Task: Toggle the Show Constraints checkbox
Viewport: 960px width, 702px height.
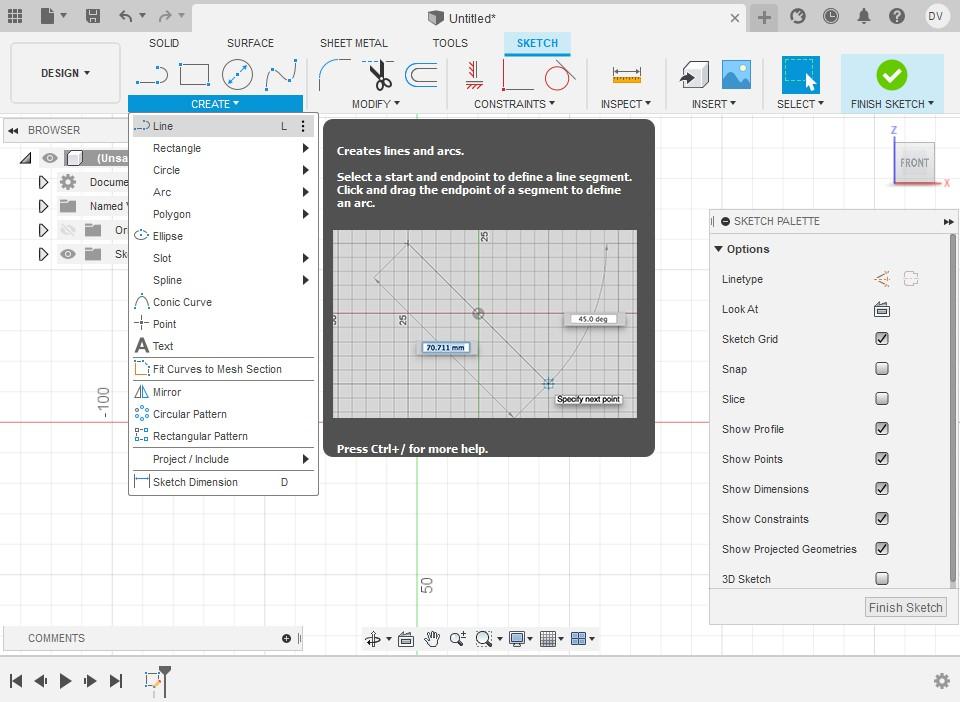Action: point(882,518)
